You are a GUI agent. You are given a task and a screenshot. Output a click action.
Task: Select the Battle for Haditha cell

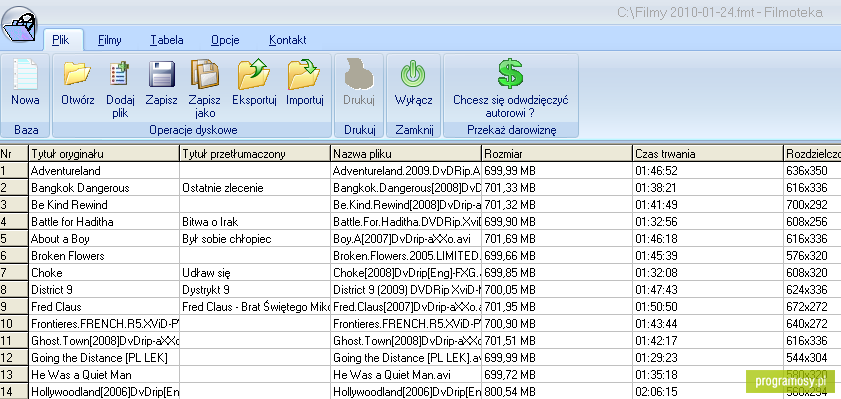104,222
